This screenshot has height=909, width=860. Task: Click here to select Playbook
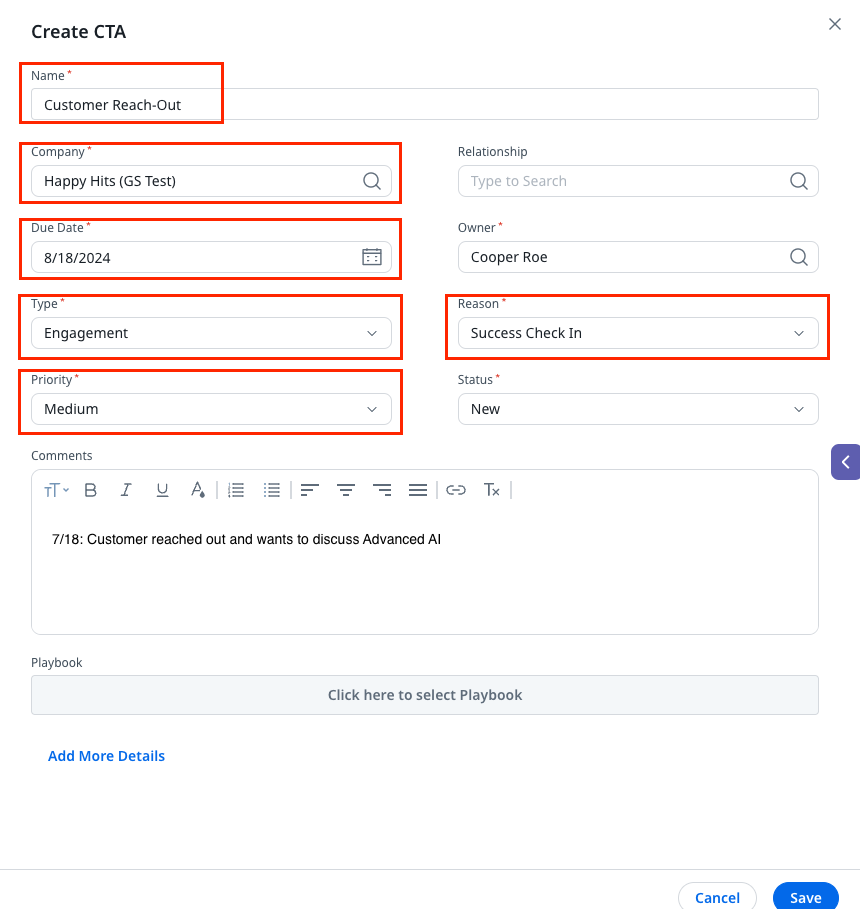[425, 695]
